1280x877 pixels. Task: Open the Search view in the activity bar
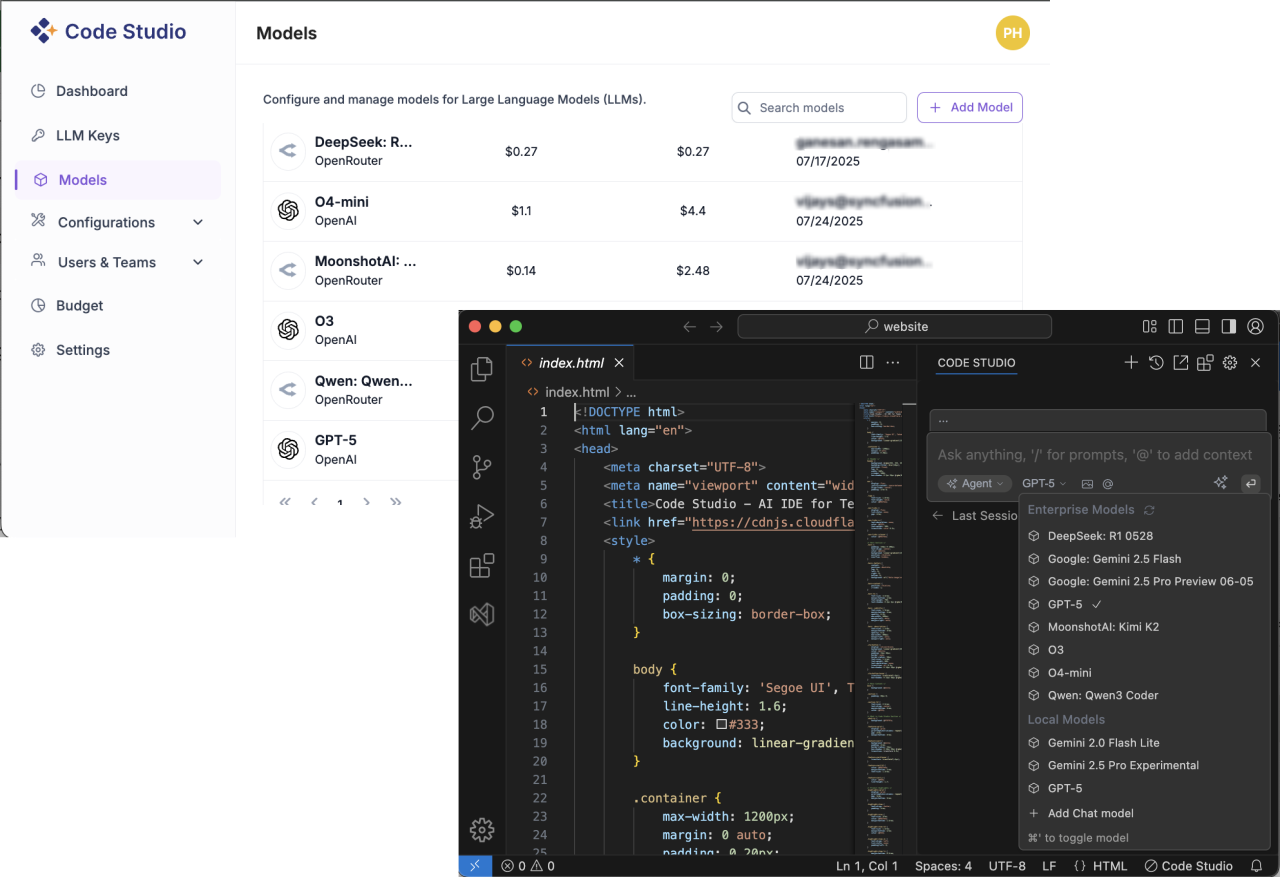click(x=482, y=418)
